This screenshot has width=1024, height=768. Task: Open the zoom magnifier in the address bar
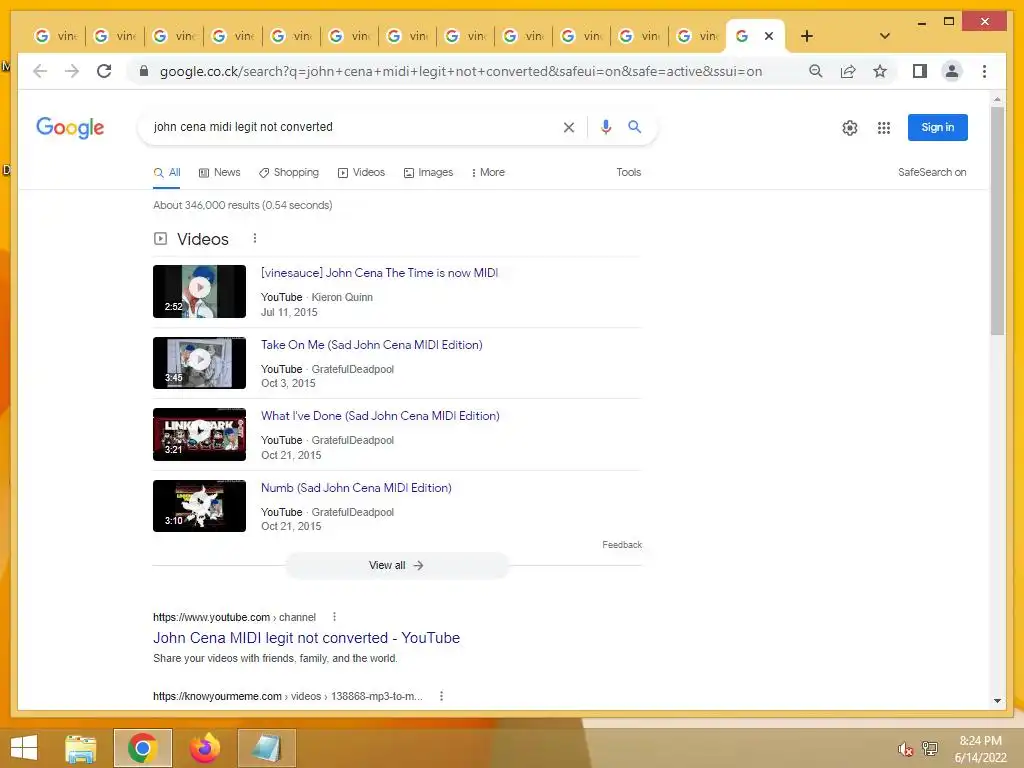pyautogui.click(x=816, y=71)
